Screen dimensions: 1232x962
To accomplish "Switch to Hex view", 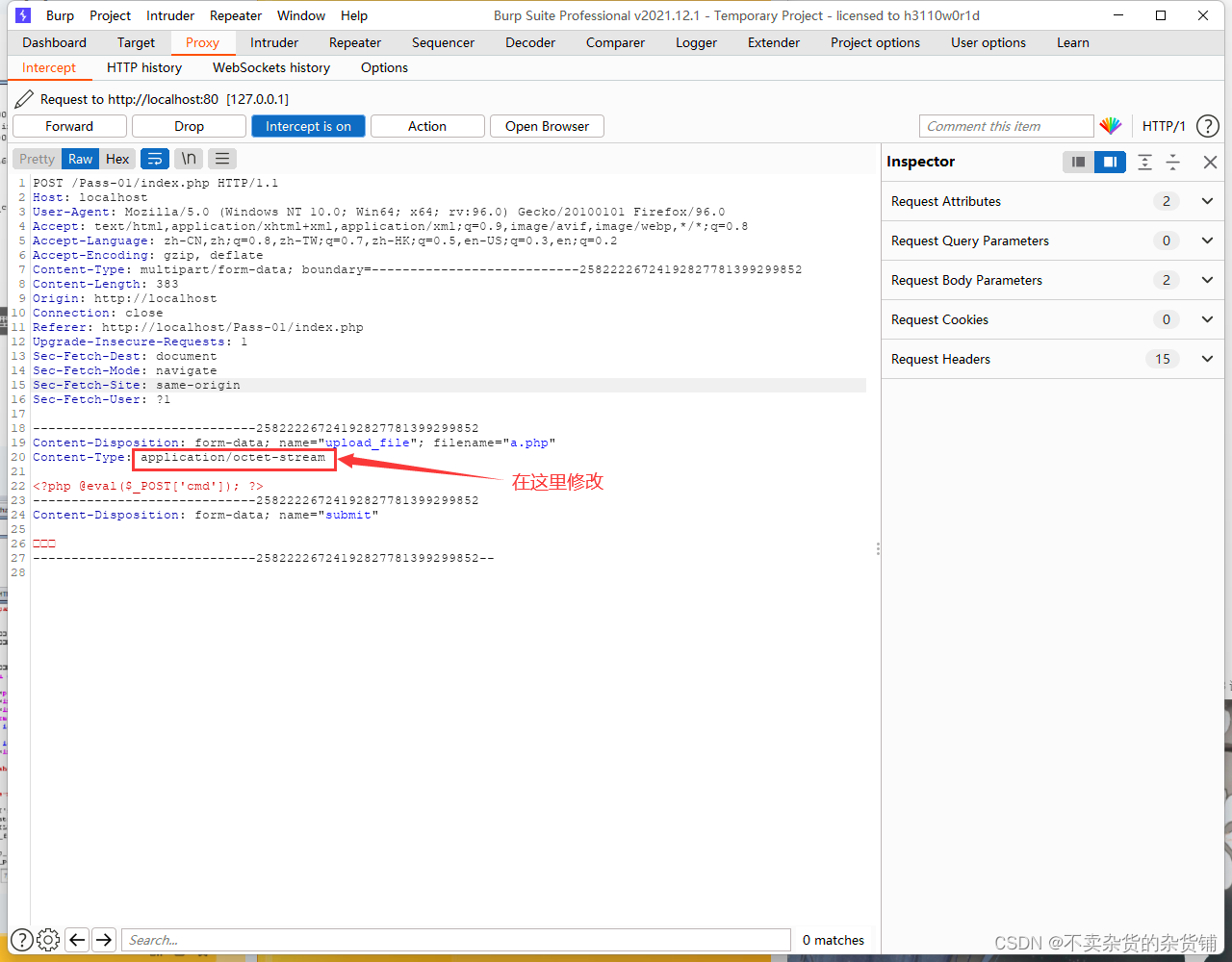I will (x=117, y=159).
